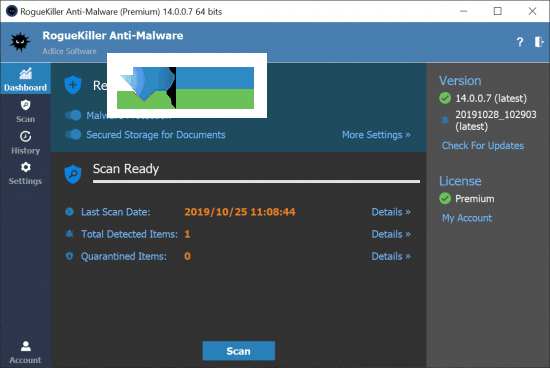Click the title bar app icon
The width and height of the screenshot is (550, 368).
tap(12, 11)
